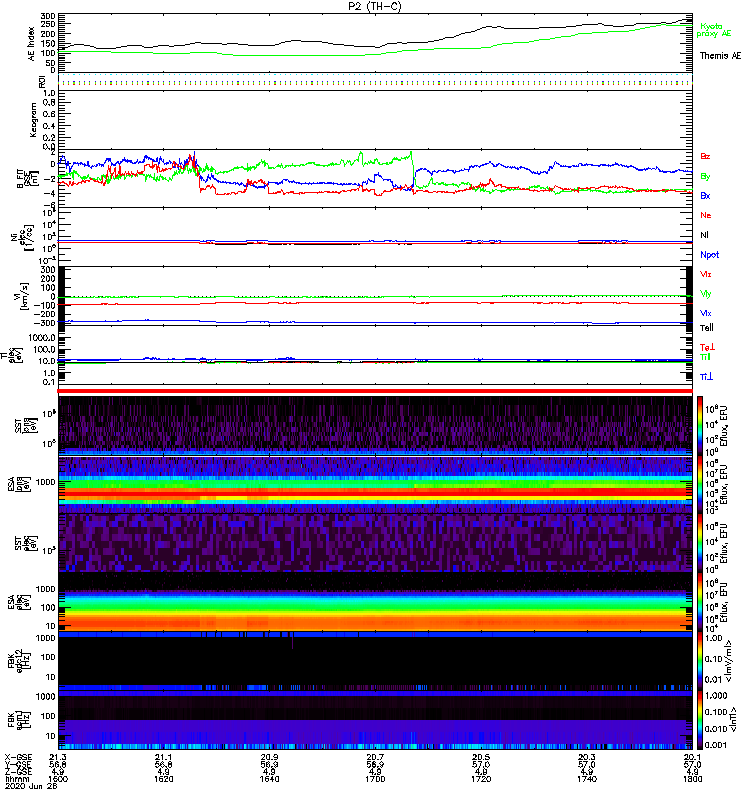Click the green "Ti||" legend label
The image size is (750, 800).
tap(705, 357)
